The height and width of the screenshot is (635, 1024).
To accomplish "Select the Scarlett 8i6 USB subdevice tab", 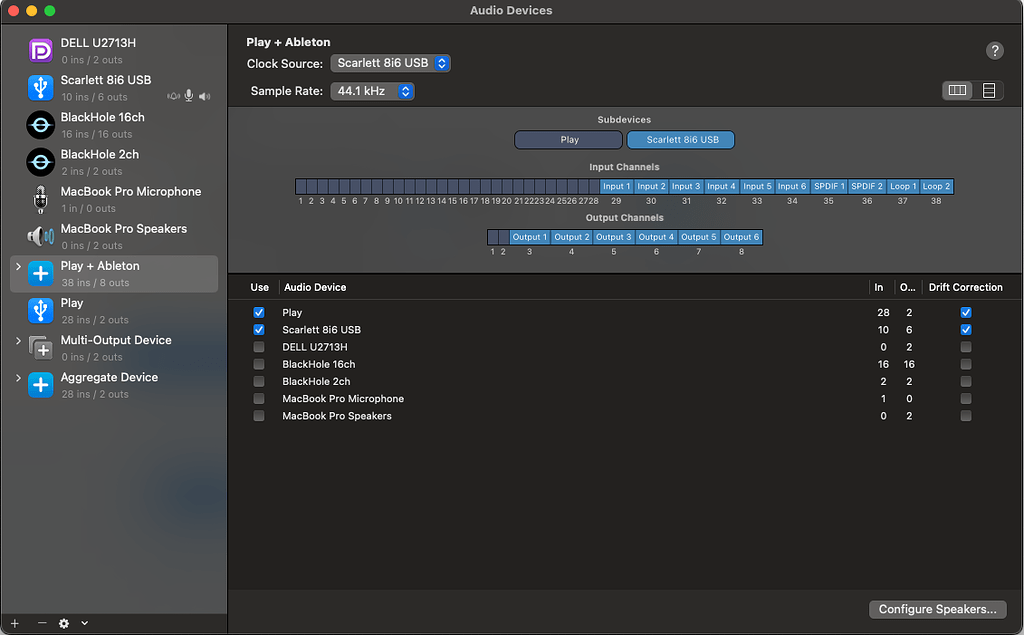I will [680, 140].
